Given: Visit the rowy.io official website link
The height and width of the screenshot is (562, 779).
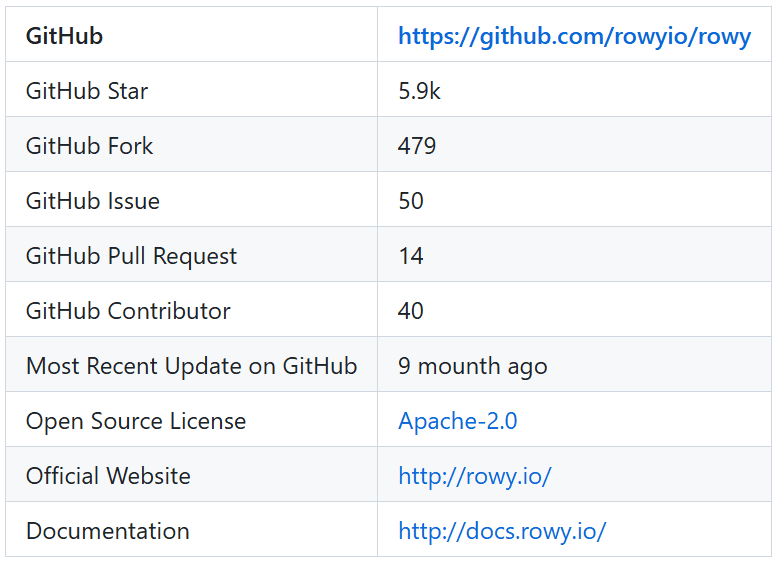Looking at the screenshot, I should tap(474, 476).
